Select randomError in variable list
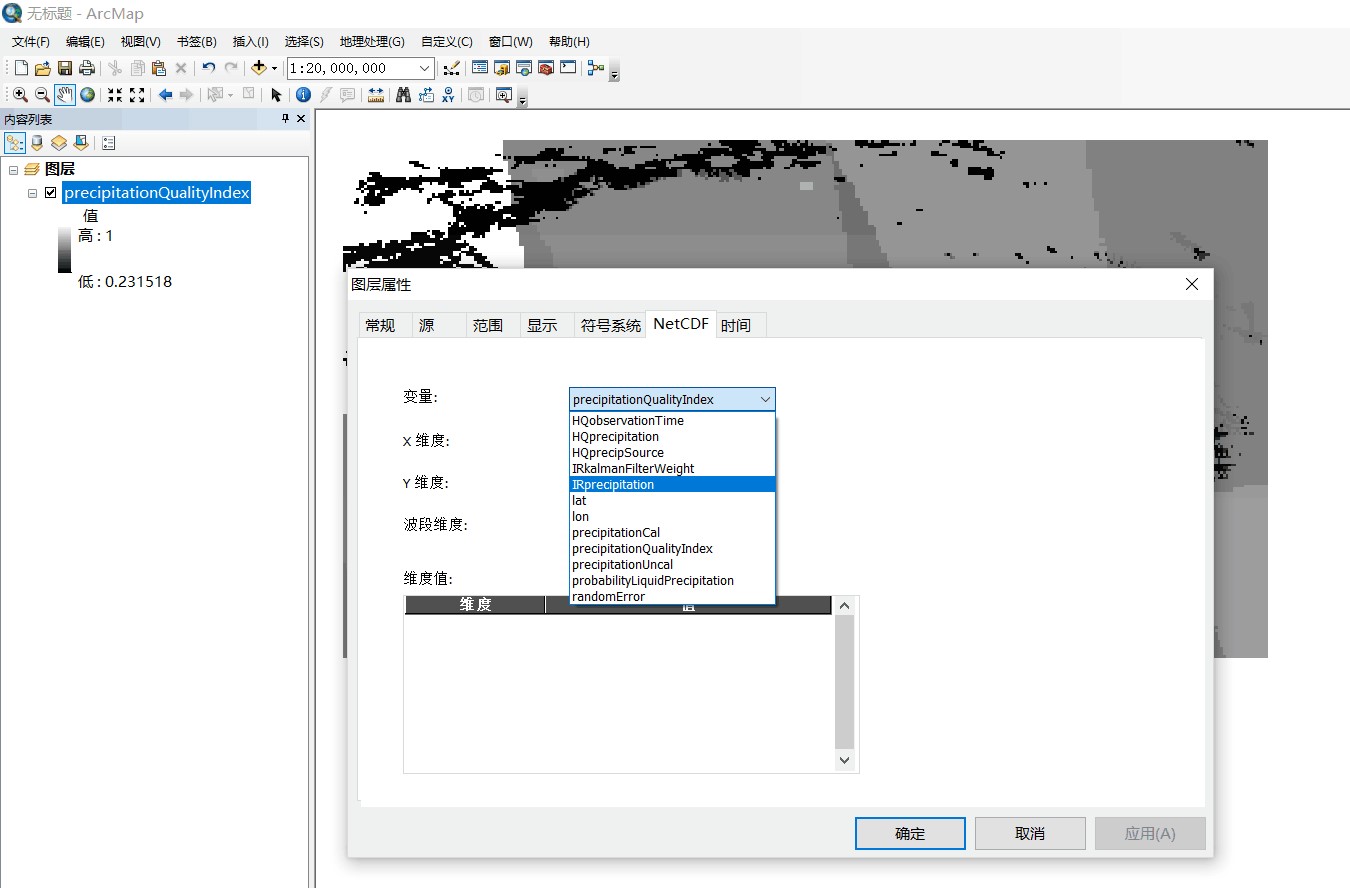This screenshot has width=1350, height=888. 672,596
